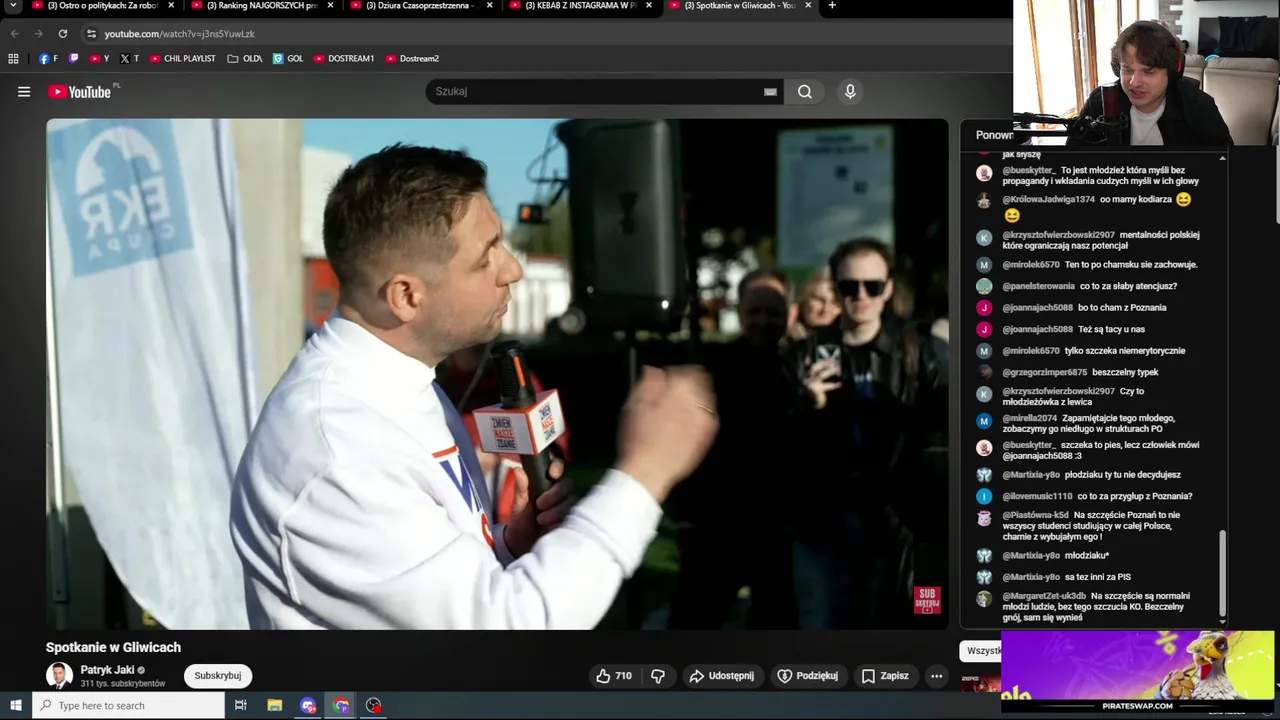Viewport: 1280px width, 720px height.
Task: Reload the current page
Action: tap(62, 34)
